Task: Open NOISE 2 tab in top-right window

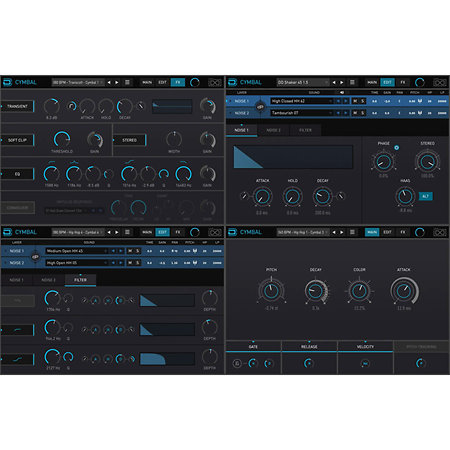Action: [273, 130]
